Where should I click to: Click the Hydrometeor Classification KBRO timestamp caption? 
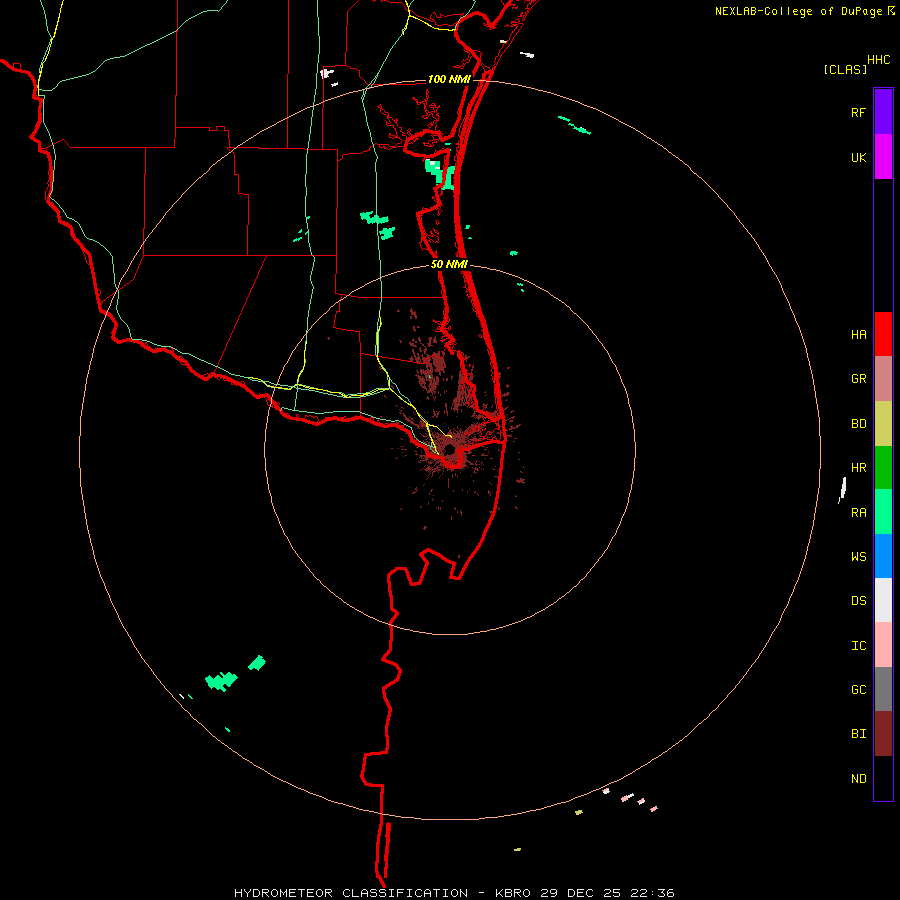pos(454,893)
